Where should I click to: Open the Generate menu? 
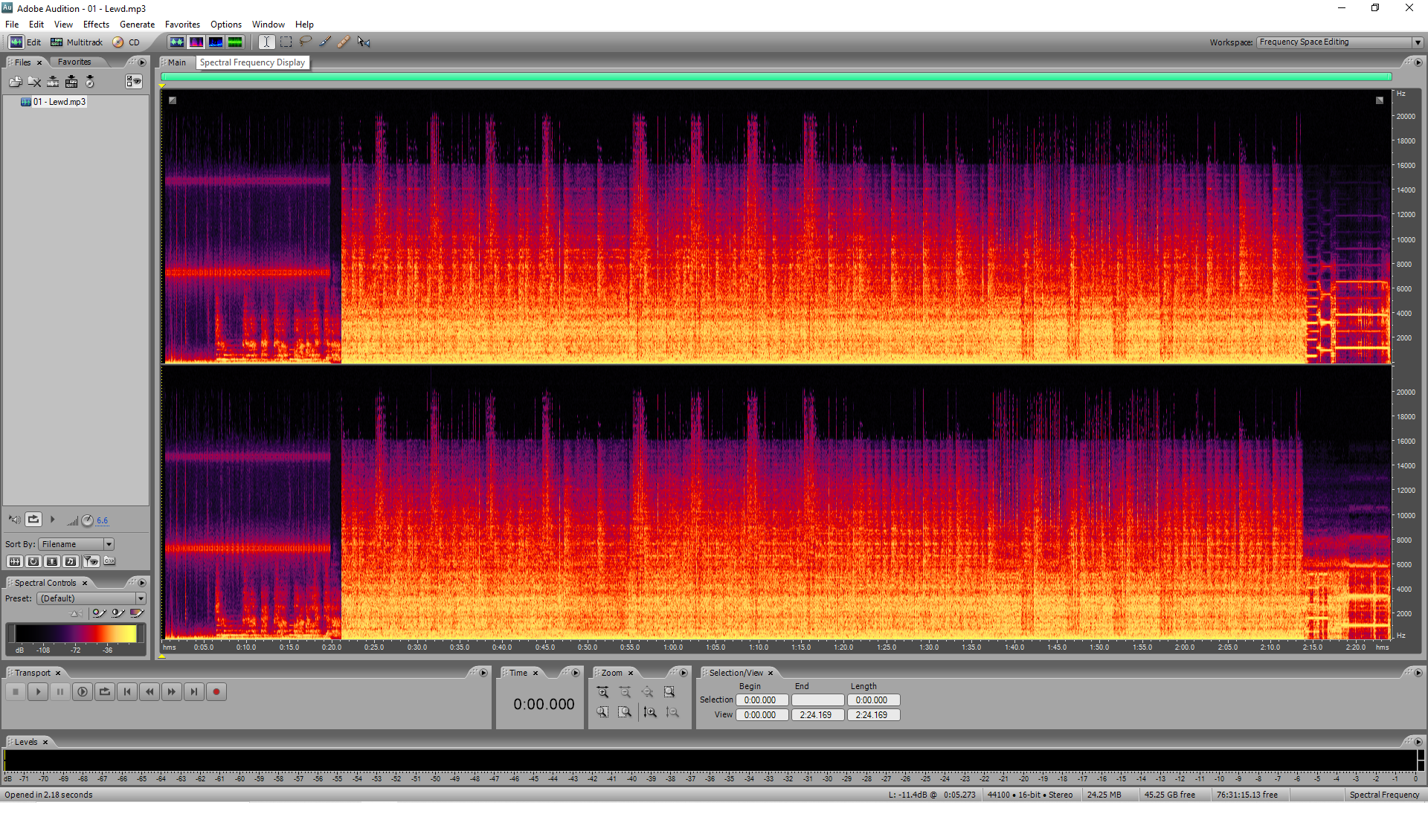click(x=137, y=25)
